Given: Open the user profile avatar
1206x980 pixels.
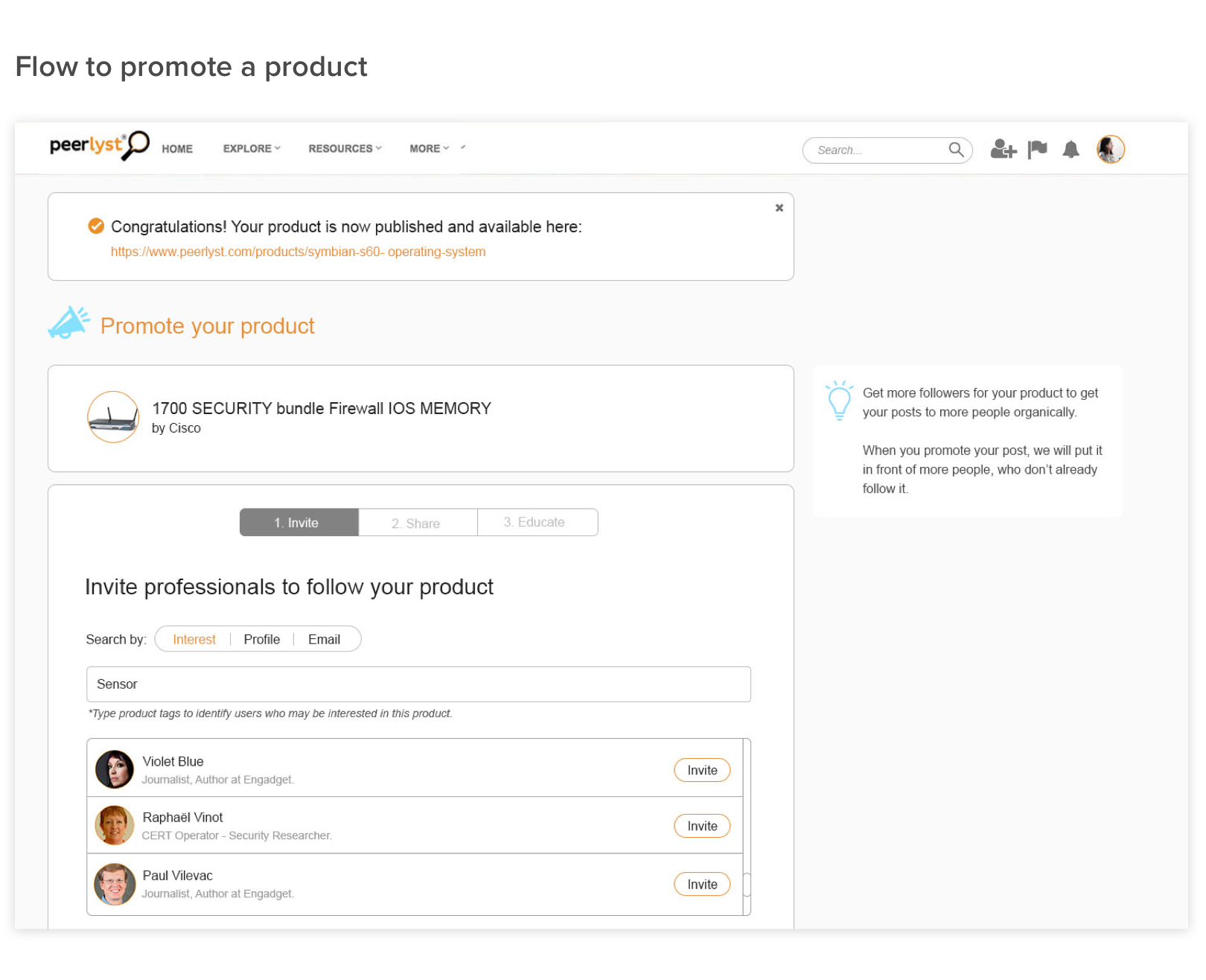Looking at the screenshot, I should tap(1110, 149).
